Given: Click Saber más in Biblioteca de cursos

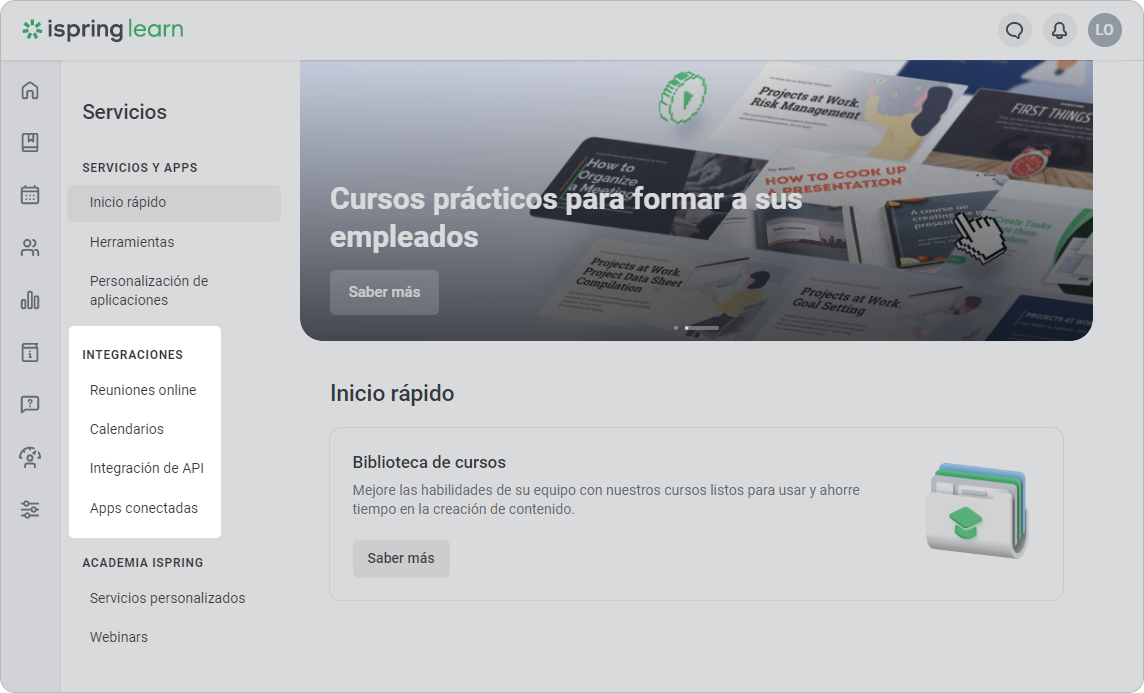Looking at the screenshot, I should tap(401, 559).
